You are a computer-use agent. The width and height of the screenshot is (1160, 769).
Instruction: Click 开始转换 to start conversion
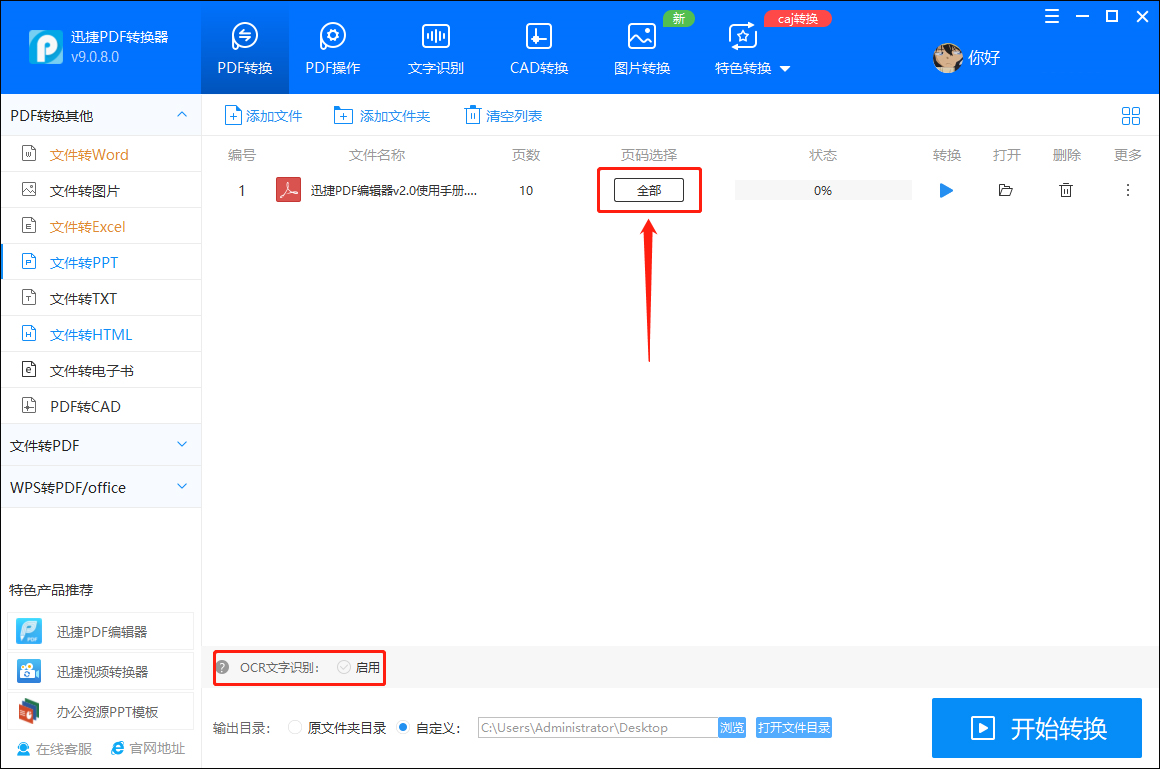coord(1036,728)
